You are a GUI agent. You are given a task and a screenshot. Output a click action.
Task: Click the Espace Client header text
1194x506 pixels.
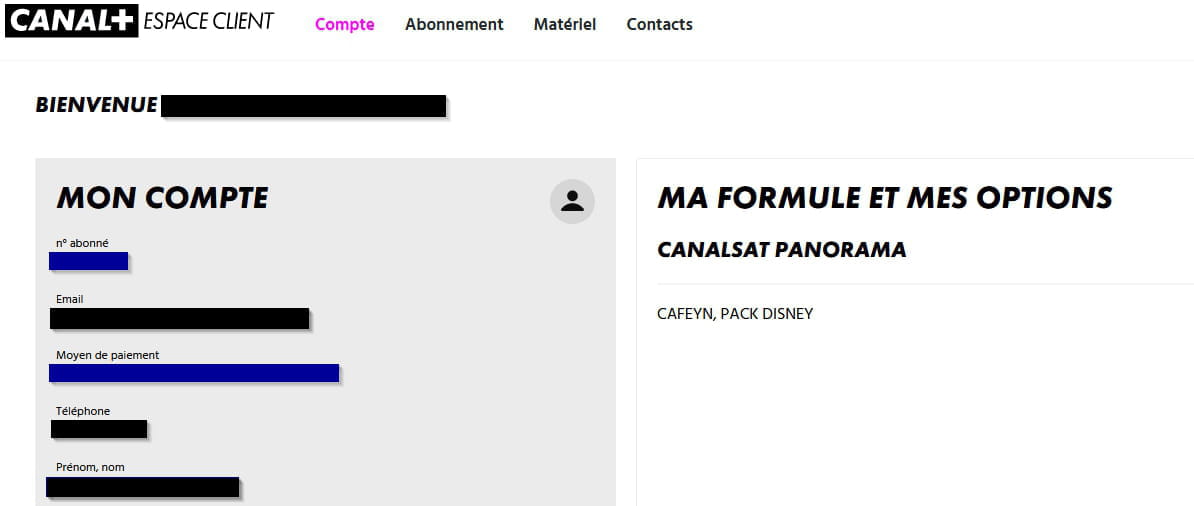[209, 21]
